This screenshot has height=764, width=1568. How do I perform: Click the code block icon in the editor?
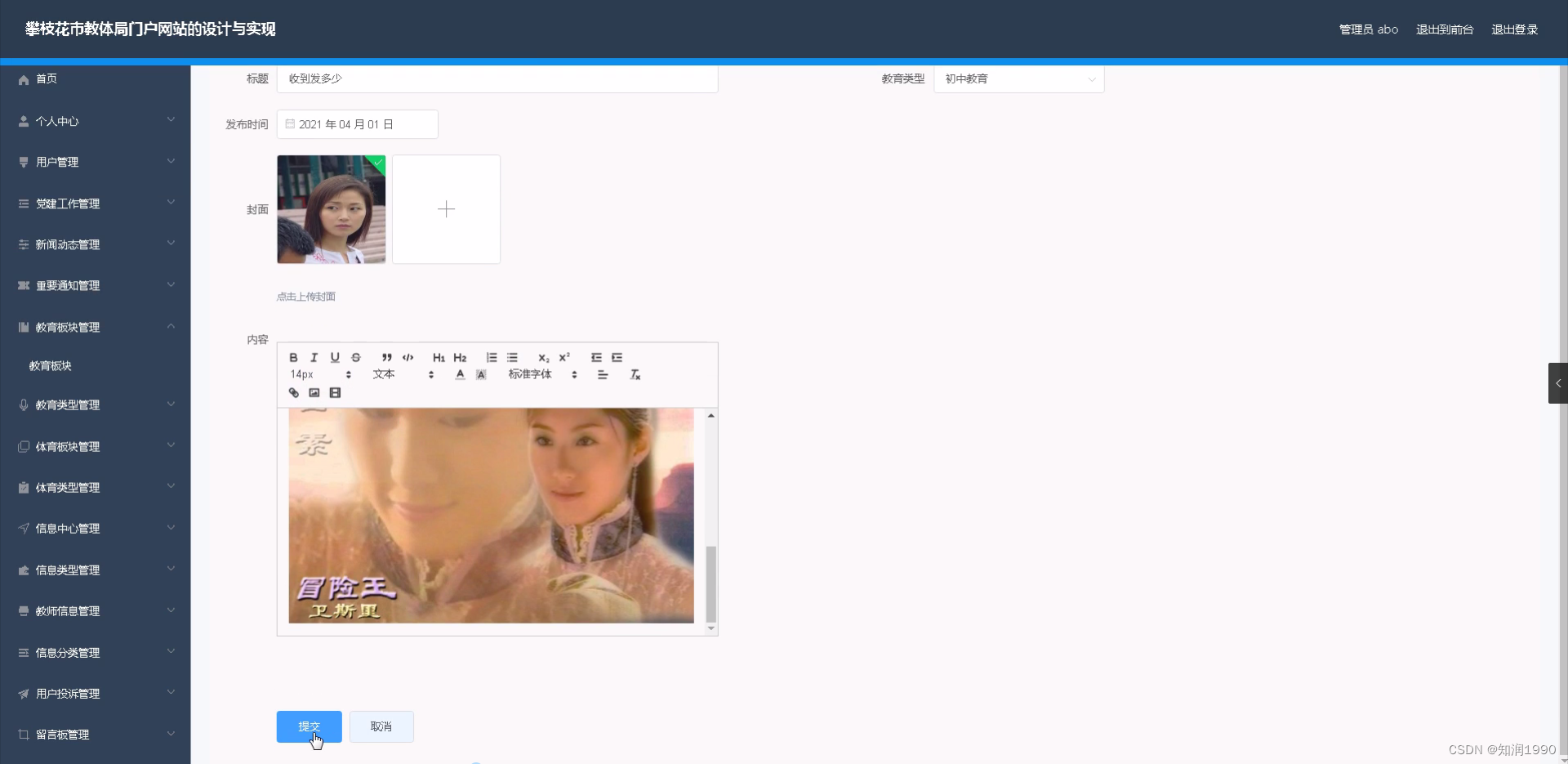coord(408,357)
